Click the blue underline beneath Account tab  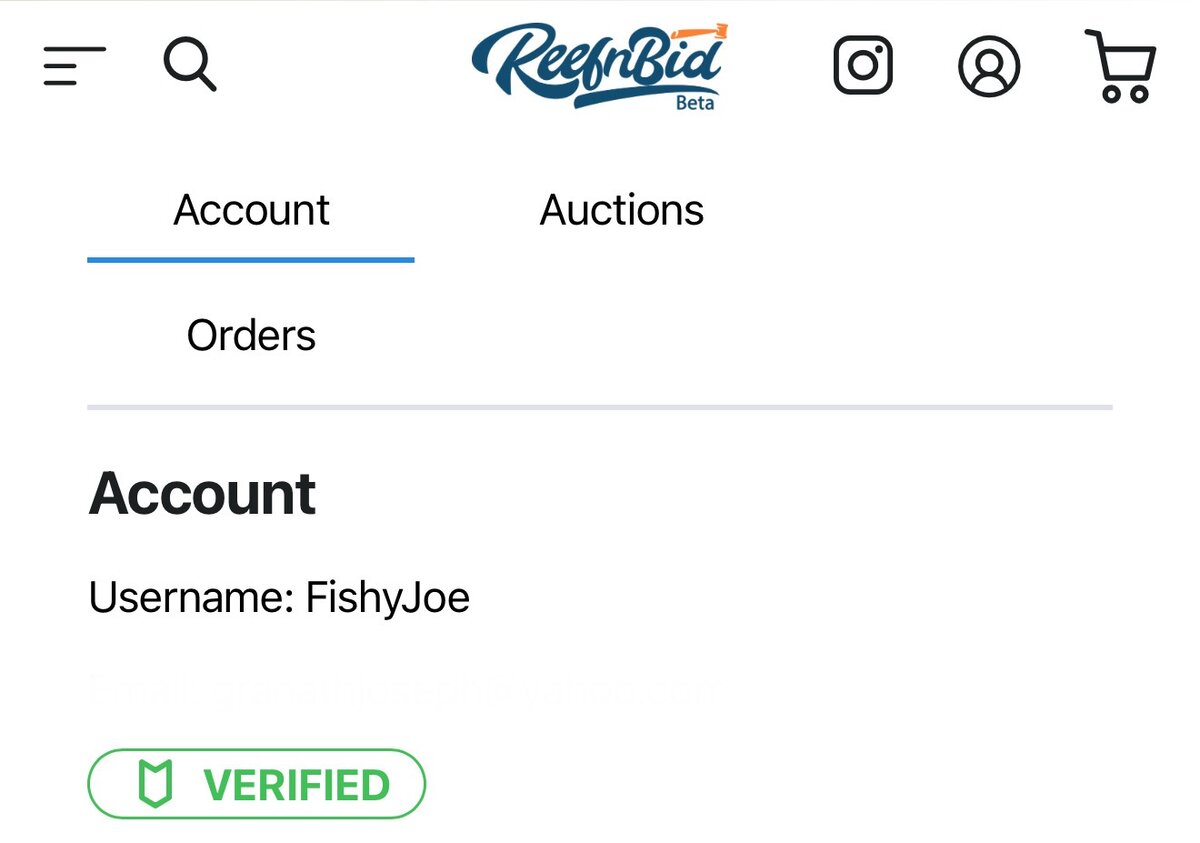pos(251,259)
